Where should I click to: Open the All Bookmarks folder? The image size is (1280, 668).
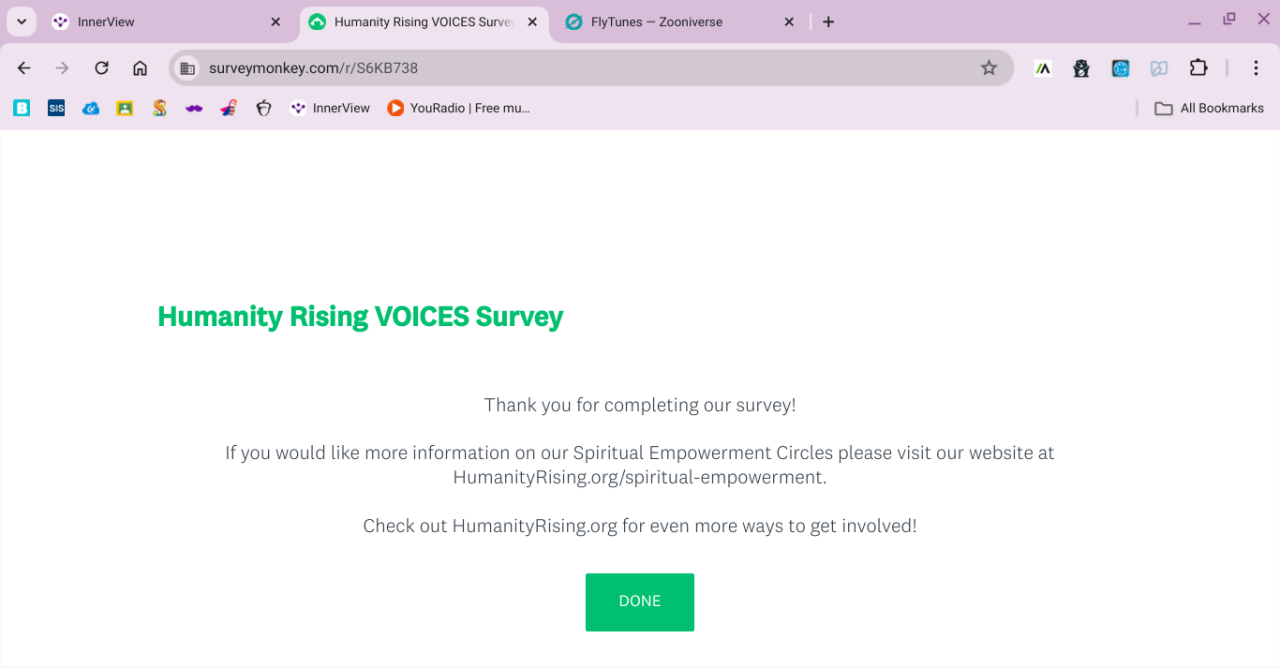click(1209, 108)
